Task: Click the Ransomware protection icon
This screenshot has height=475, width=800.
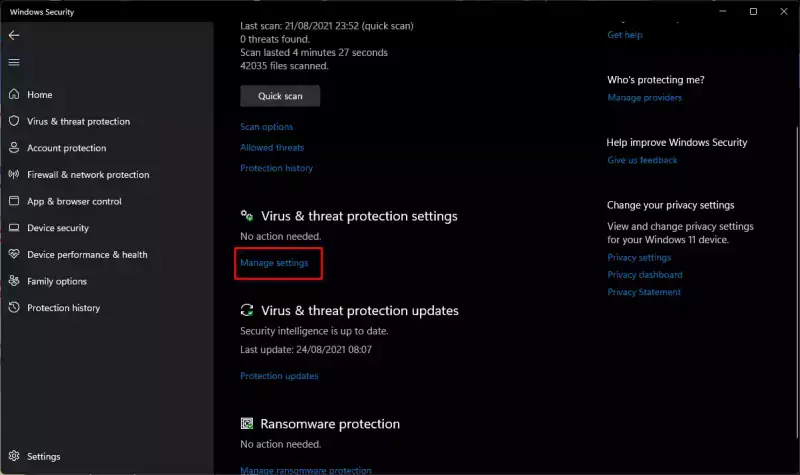Action: (247, 423)
